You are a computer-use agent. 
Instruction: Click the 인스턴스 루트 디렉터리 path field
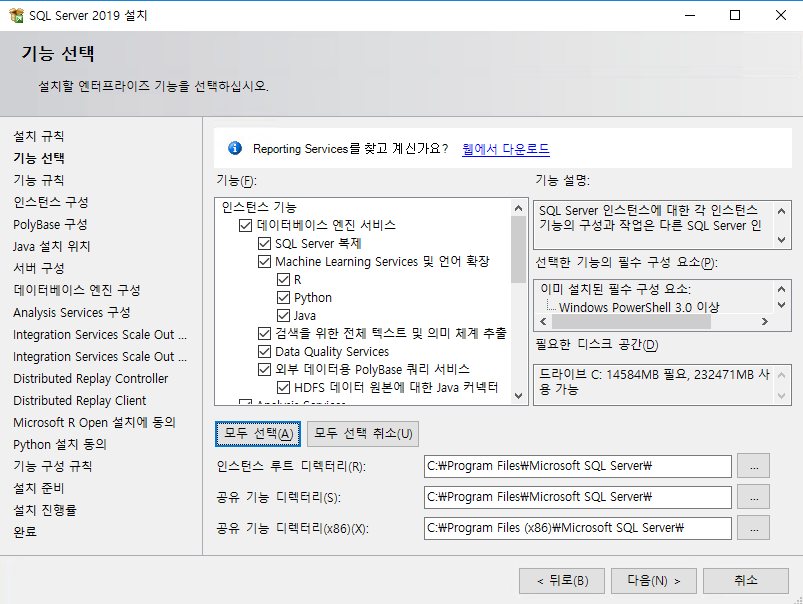coord(578,466)
